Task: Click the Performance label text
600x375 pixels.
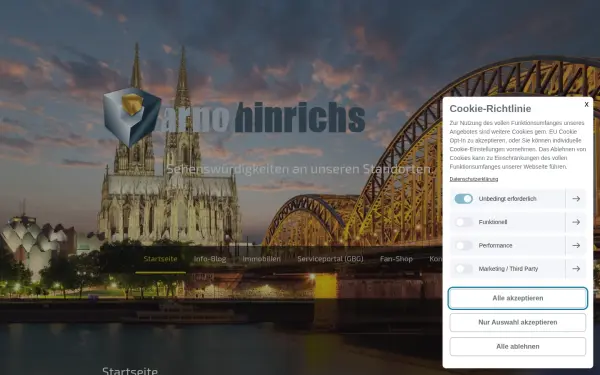Action: 495,245
